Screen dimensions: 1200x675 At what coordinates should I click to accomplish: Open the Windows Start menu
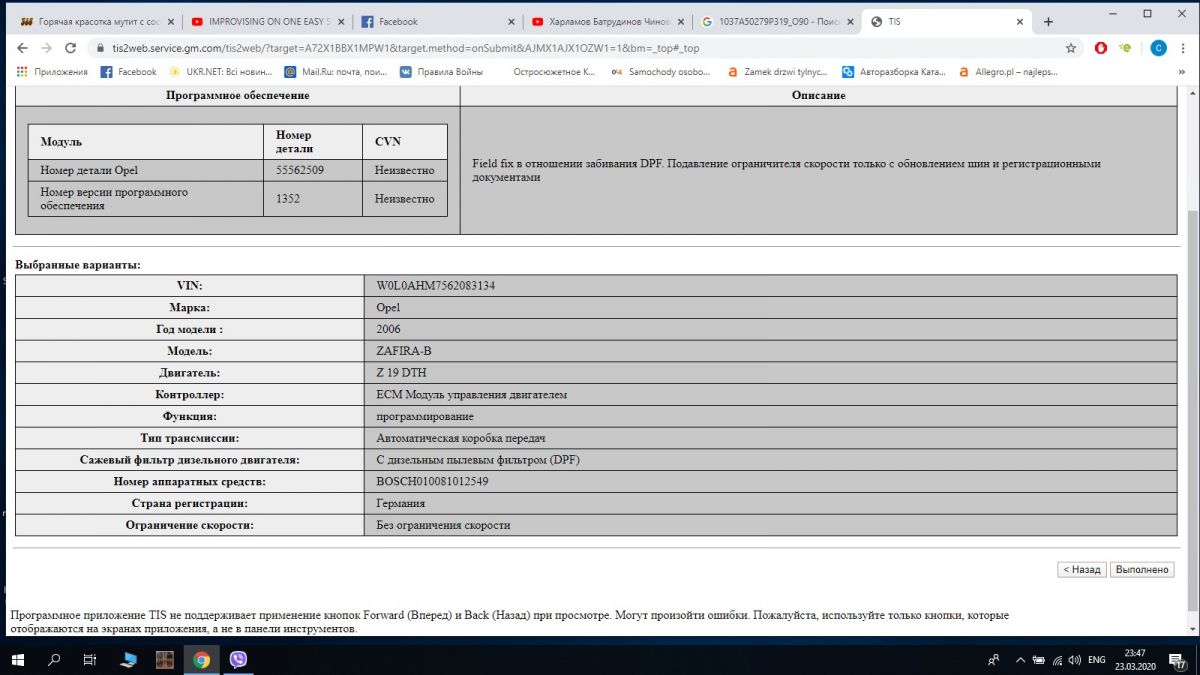tap(20, 659)
